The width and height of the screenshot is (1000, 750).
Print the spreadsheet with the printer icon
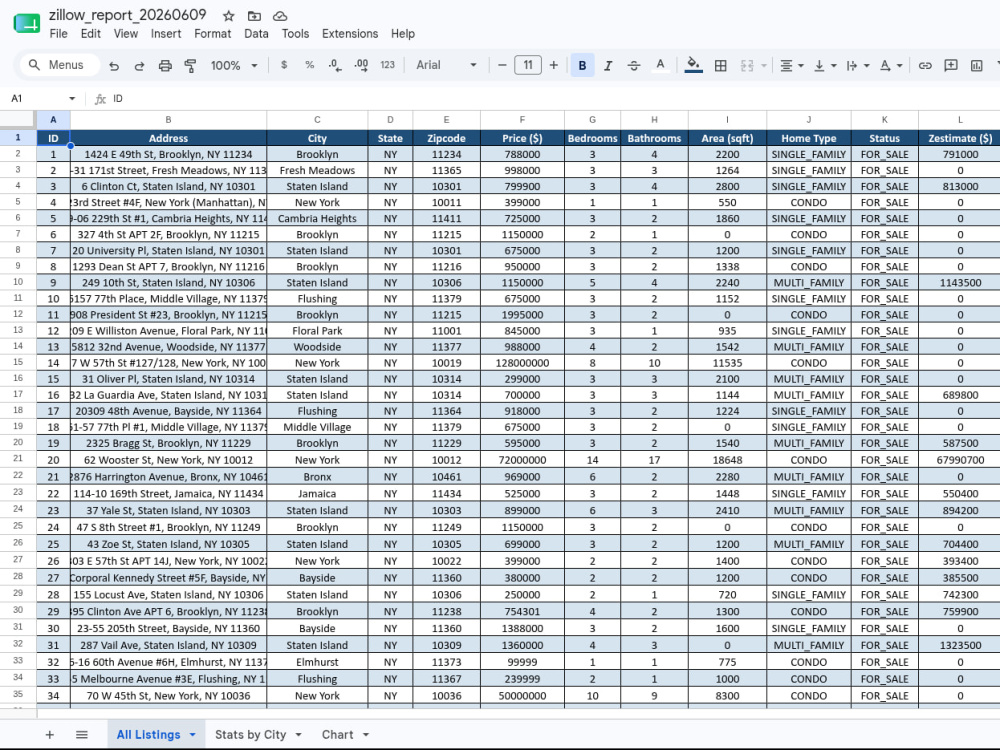pyautogui.click(x=165, y=65)
